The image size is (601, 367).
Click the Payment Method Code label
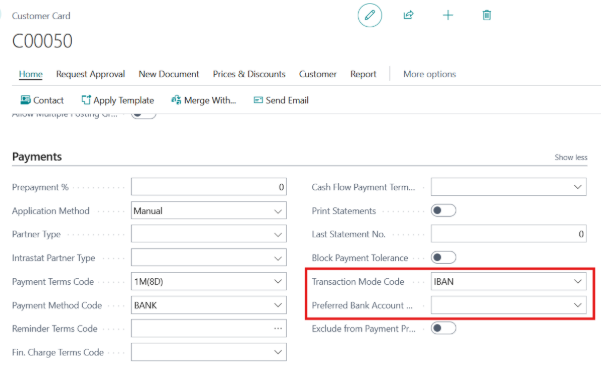pos(57,305)
